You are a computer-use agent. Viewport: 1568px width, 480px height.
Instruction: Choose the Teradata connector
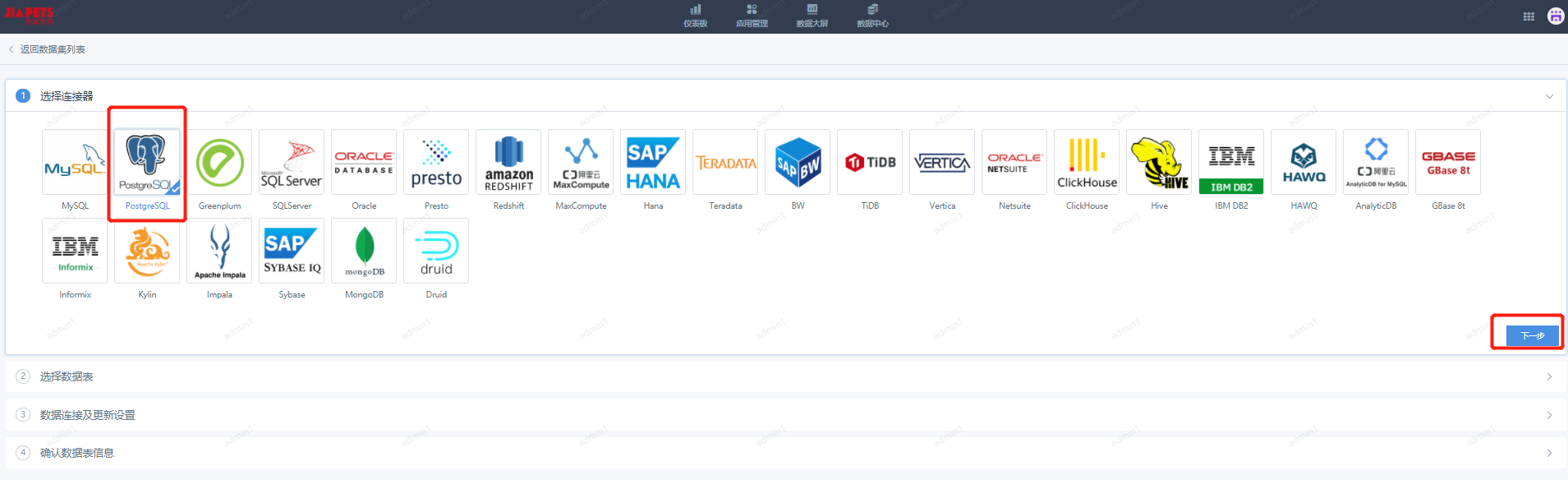click(725, 162)
